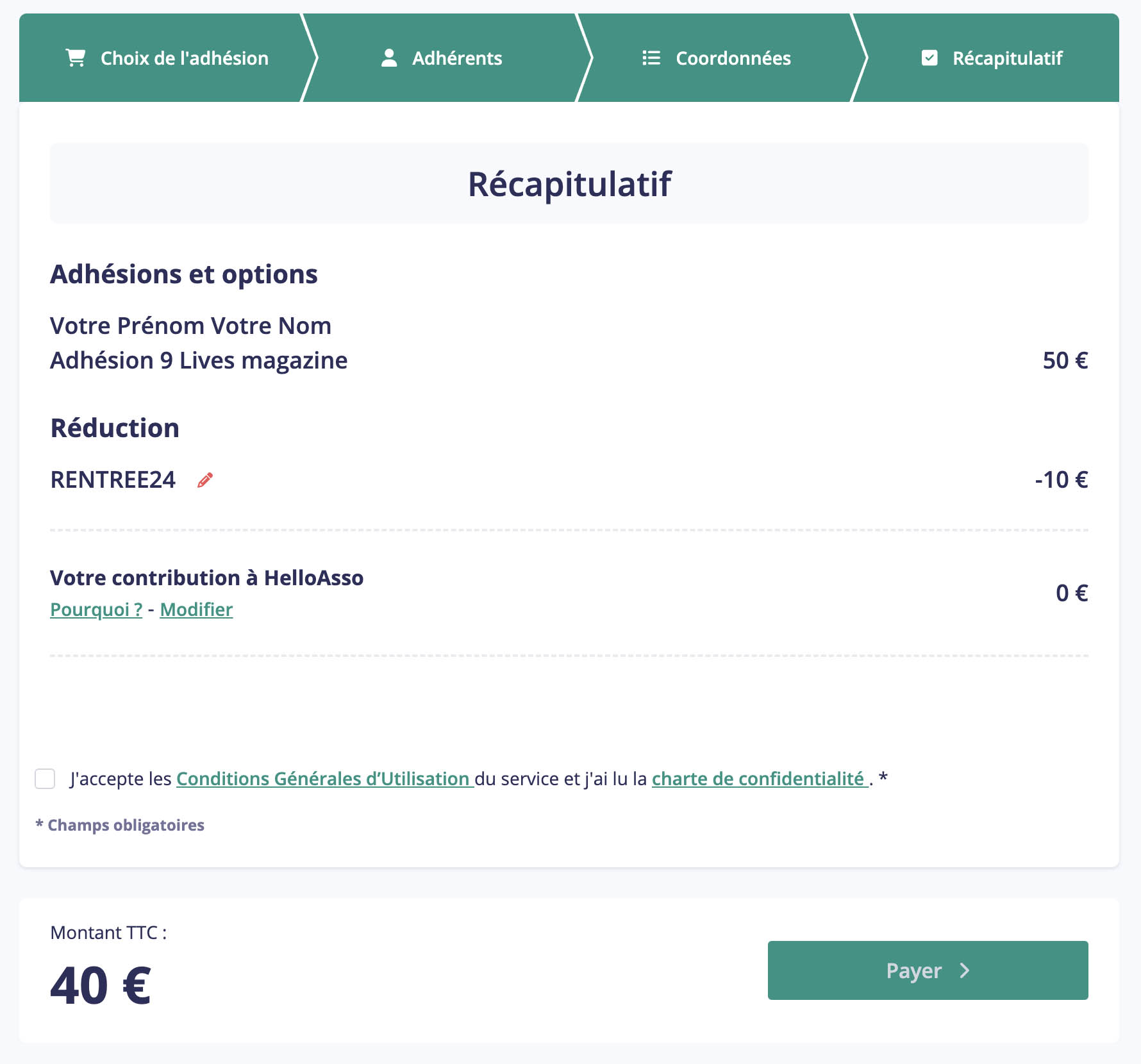Return to the Adhérents step
This screenshot has height=1064, width=1141.
pos(441,58)
